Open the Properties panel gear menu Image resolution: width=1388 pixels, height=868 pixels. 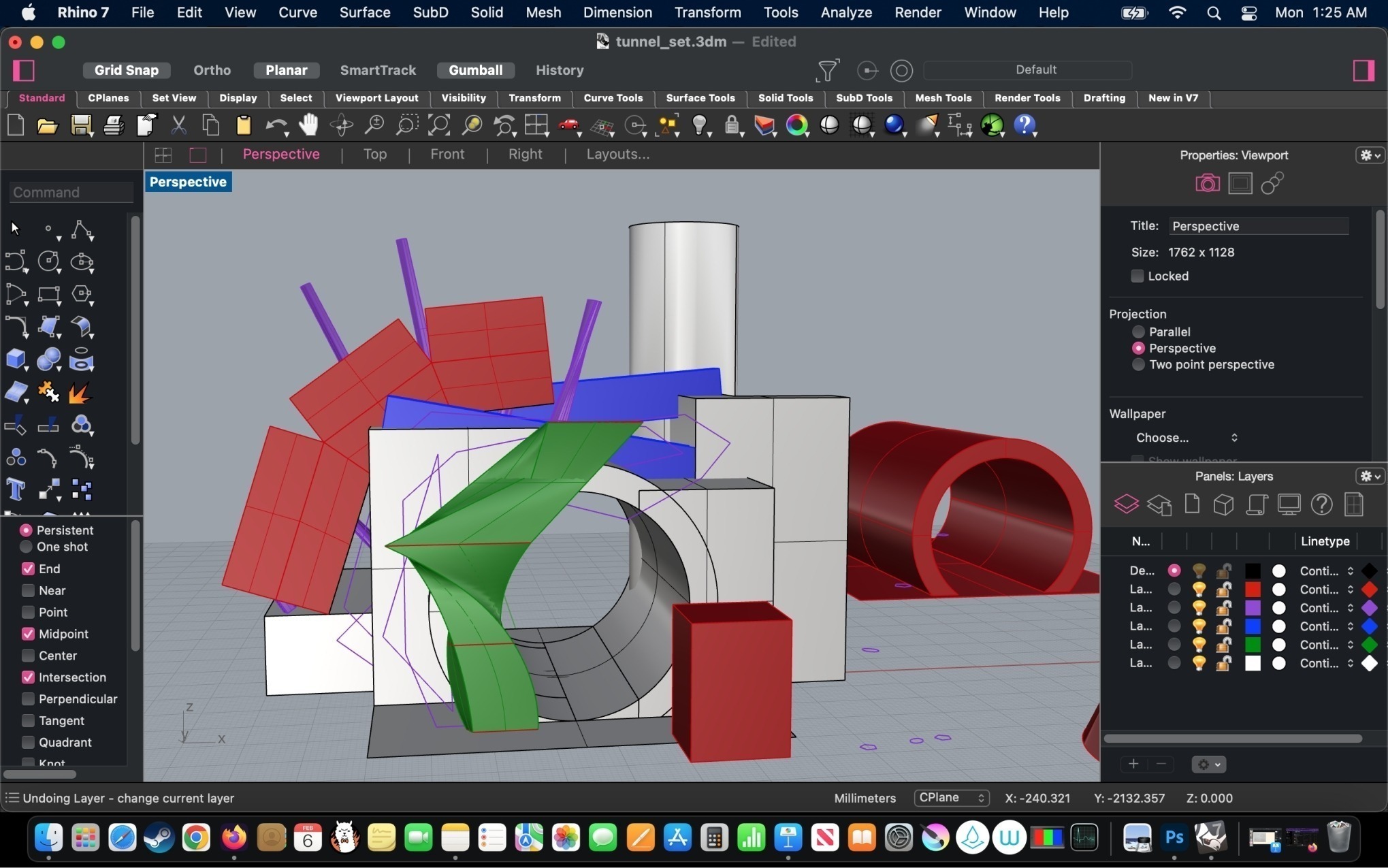pyautogui.click(x=1370, y=155)
